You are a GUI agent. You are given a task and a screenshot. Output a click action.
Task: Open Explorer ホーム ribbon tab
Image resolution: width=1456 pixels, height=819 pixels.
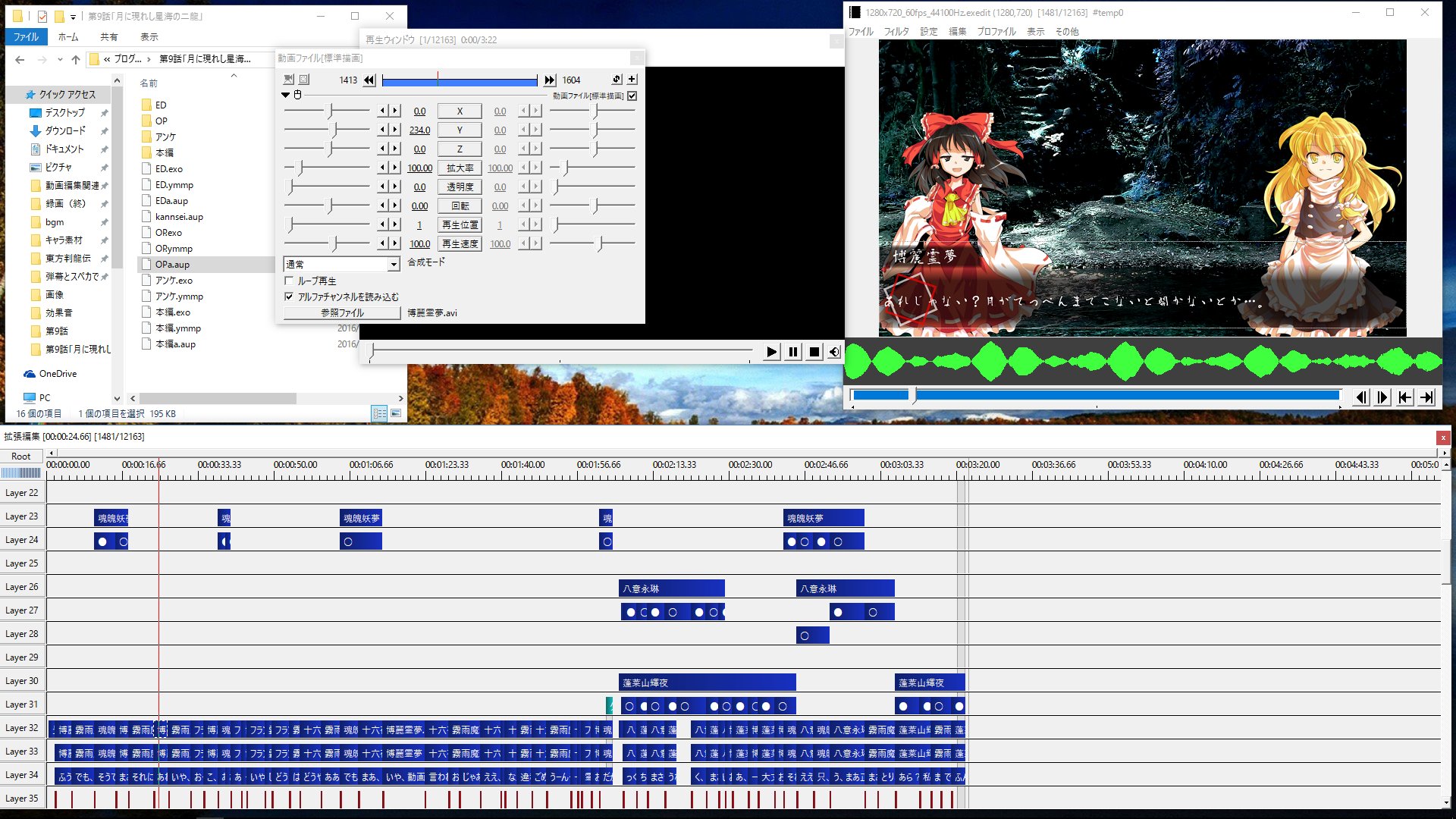coord(68,36)
